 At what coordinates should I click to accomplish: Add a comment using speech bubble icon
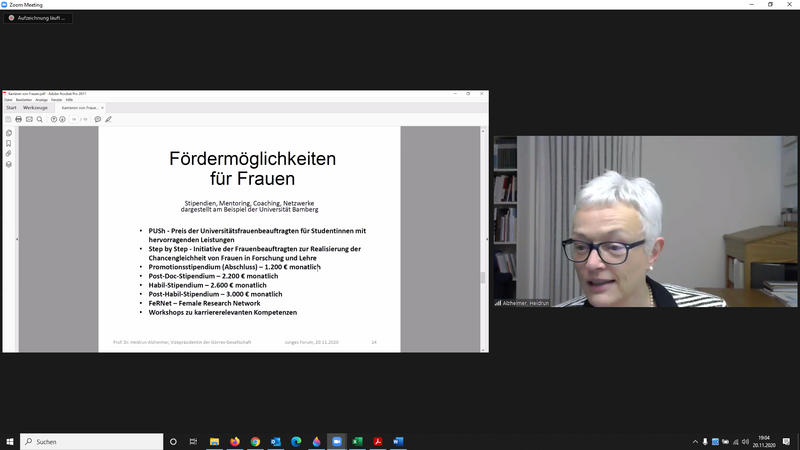tap(97, 119)
